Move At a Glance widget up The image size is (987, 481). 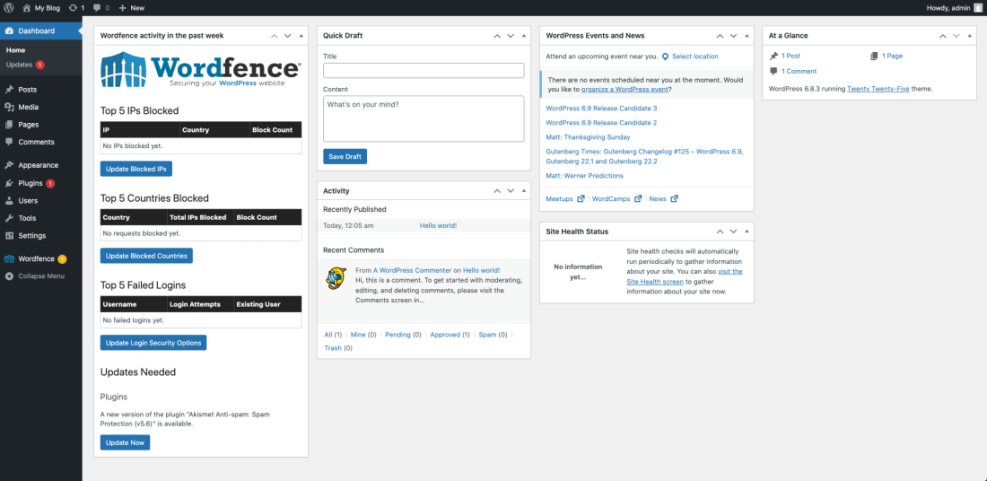click(943, 36)
